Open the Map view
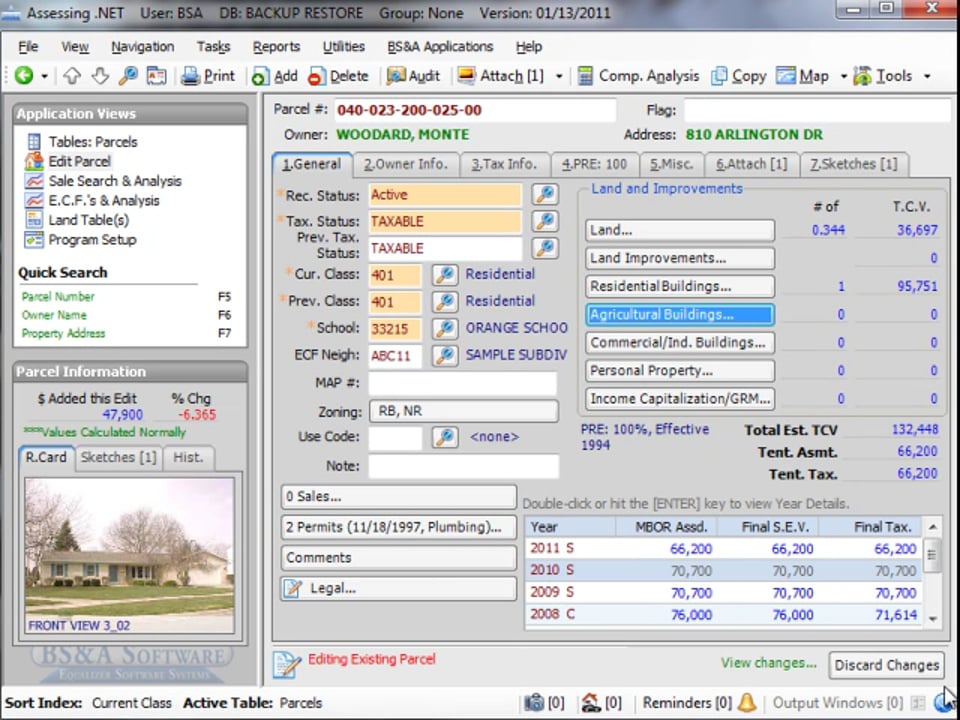This screenshot has width=960, height=720. (803, 76)
